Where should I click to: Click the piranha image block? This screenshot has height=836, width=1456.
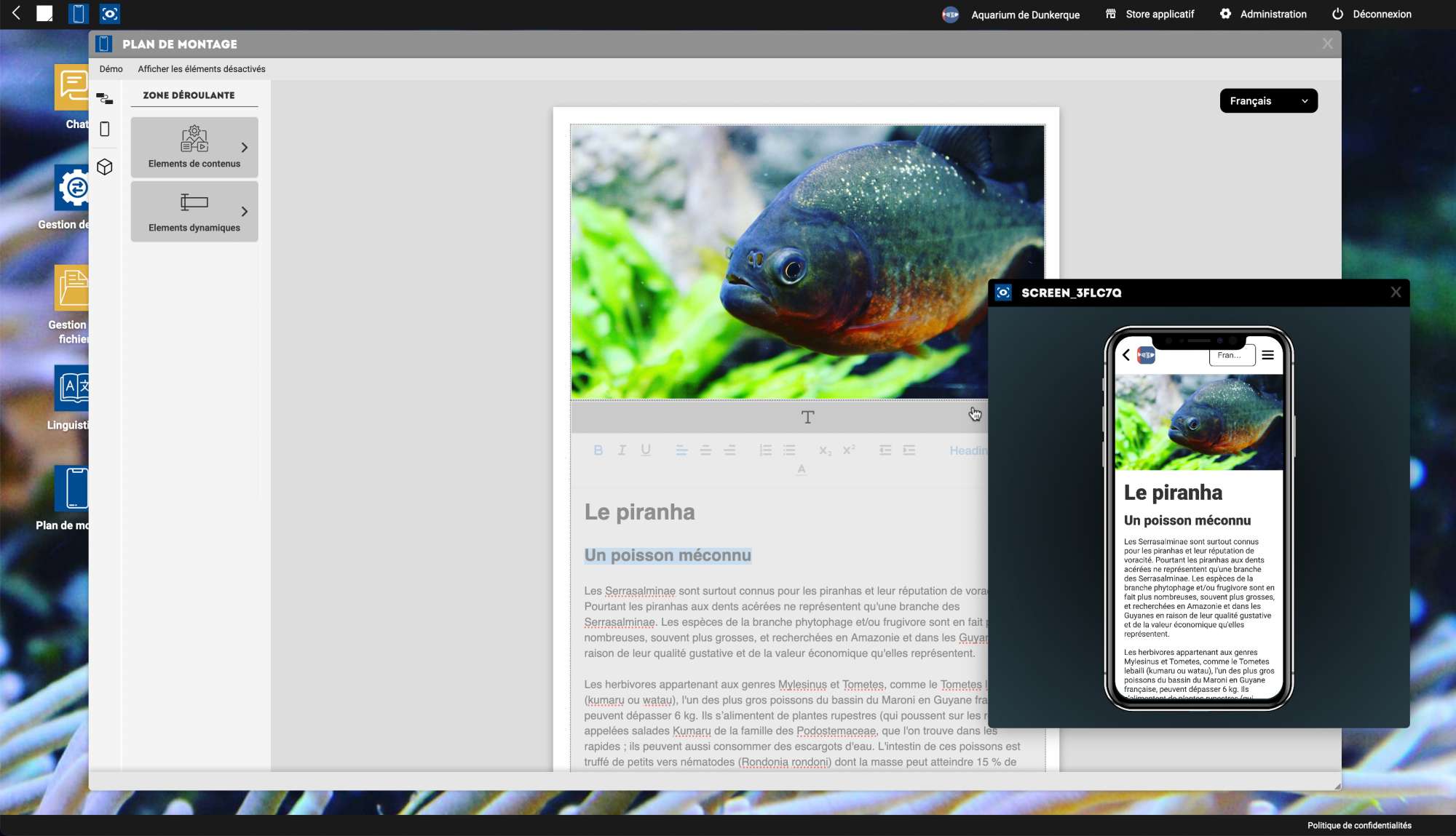click(x=779, y=262)
